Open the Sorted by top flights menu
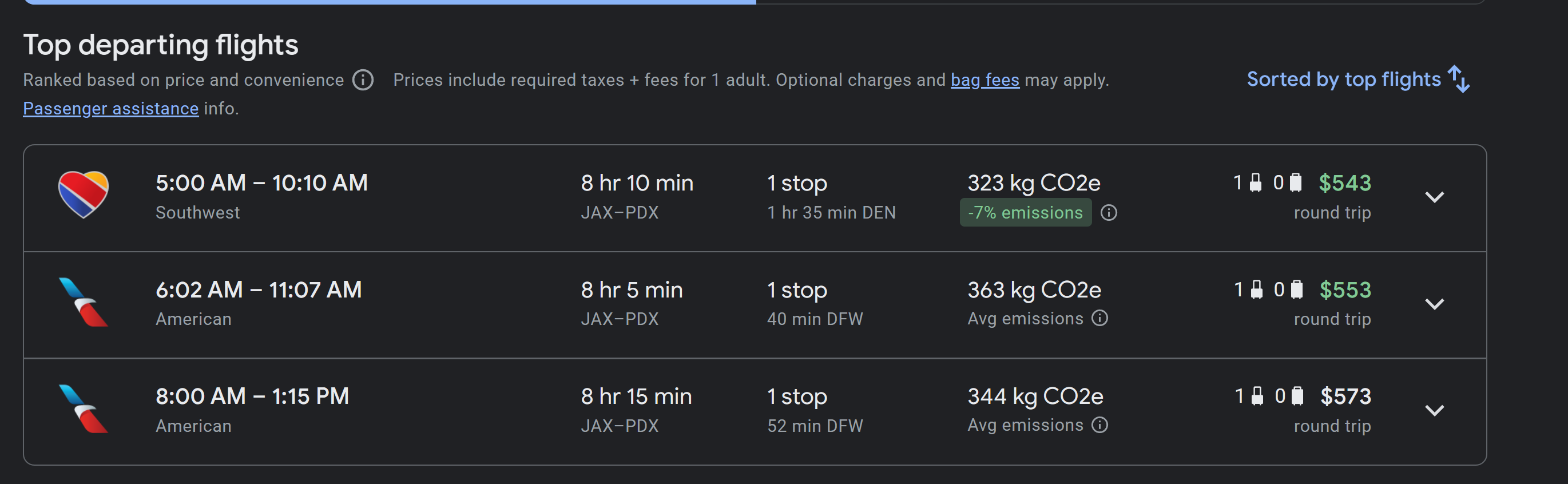This screenshot has width=1568, height=484. tap(1343, 79)
